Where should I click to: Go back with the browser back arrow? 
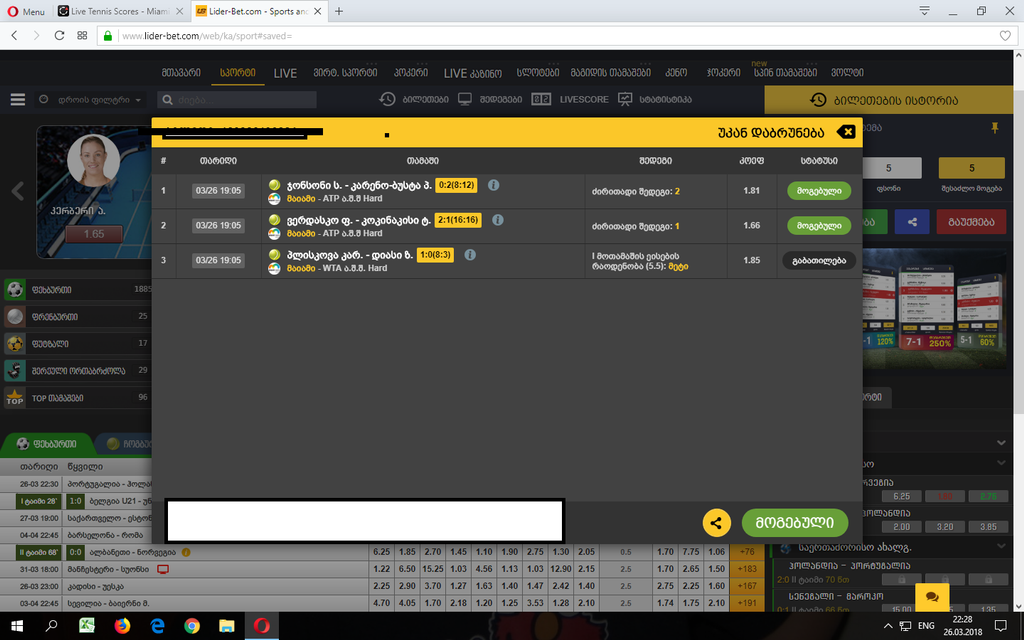click(x=14, y=35)
